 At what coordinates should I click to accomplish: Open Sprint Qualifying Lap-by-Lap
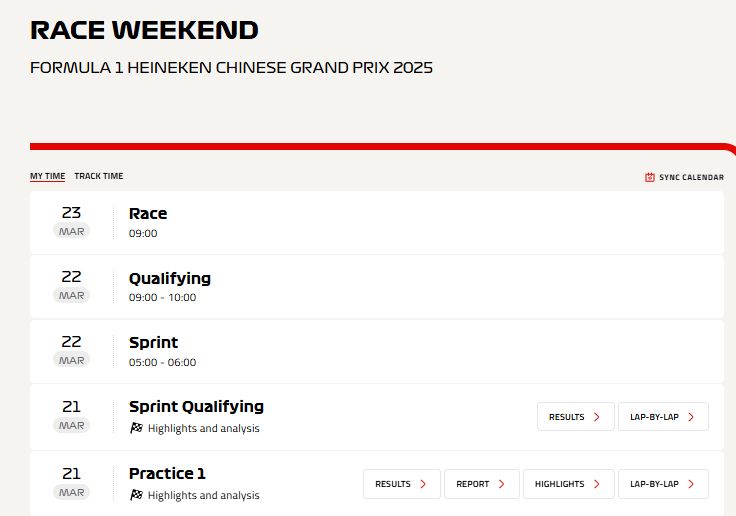(x=663, y=416)
